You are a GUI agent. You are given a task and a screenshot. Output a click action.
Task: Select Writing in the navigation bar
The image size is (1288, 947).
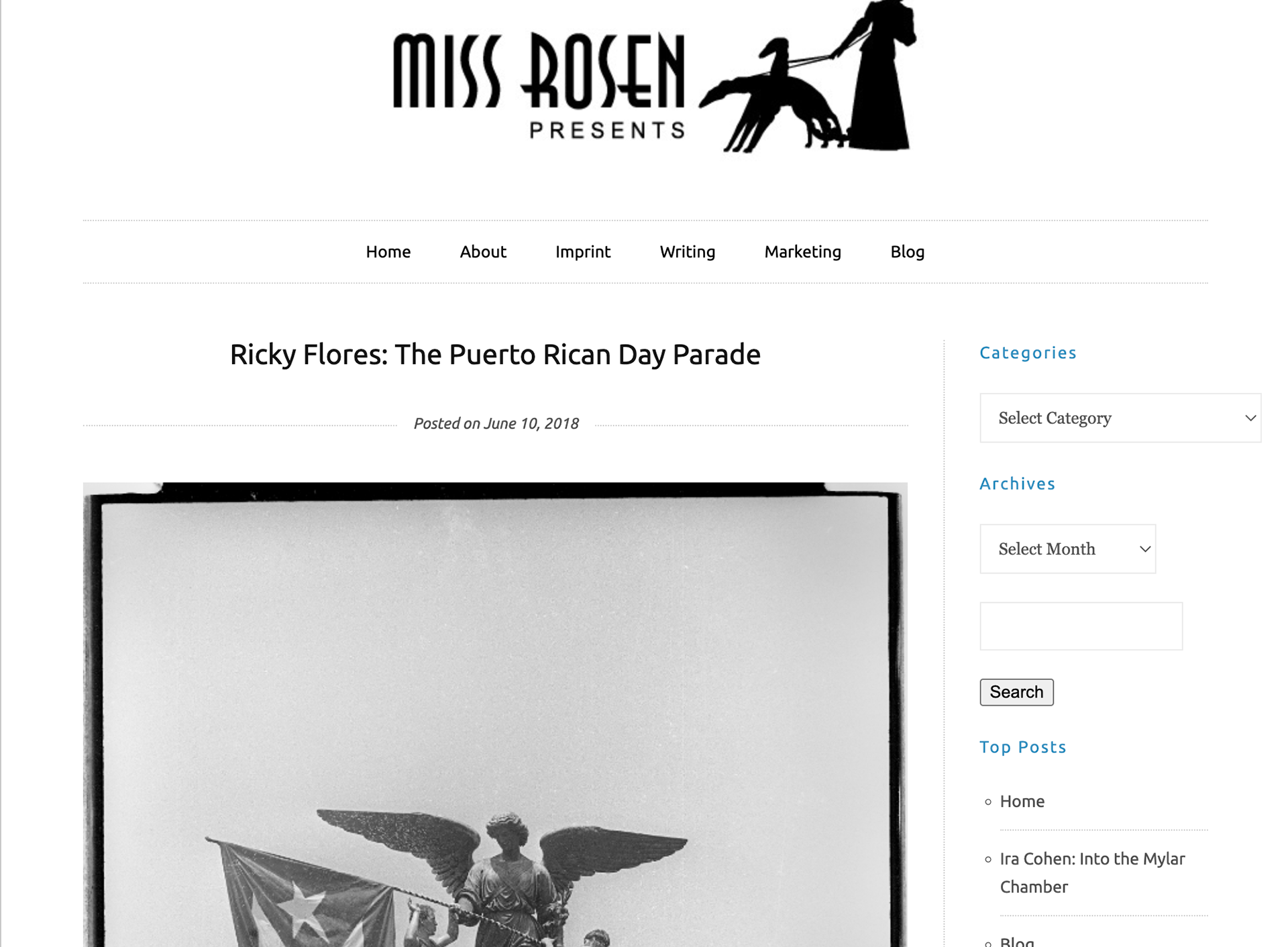687,252
